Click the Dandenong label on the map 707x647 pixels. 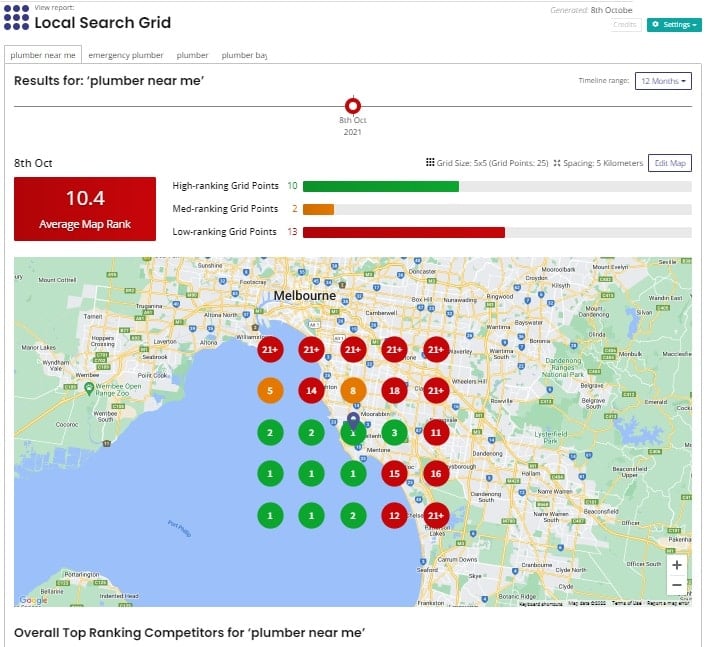click(487, 454)
